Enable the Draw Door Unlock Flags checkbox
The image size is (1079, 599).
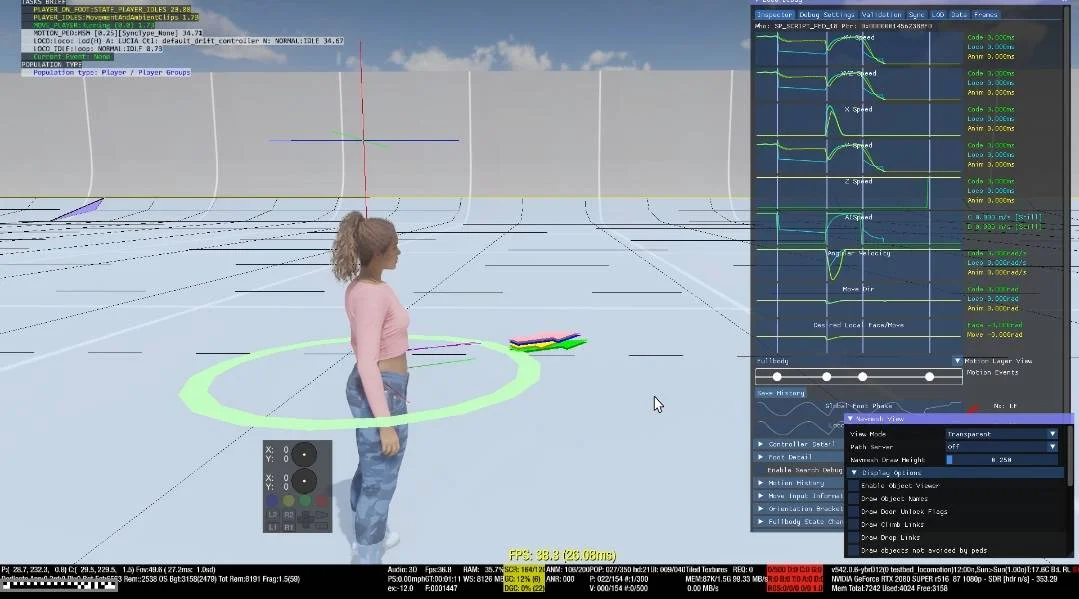pyautogui.click(x=853, y=512)
